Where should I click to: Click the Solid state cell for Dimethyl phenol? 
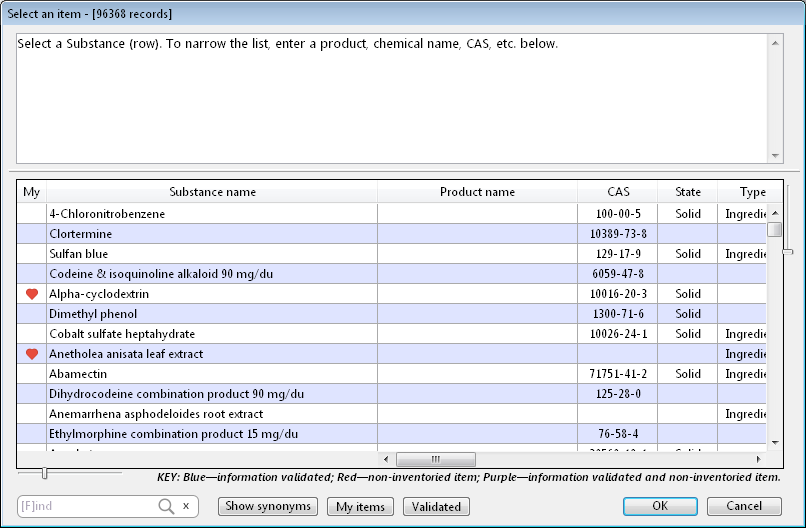click(x=688, y=314)
